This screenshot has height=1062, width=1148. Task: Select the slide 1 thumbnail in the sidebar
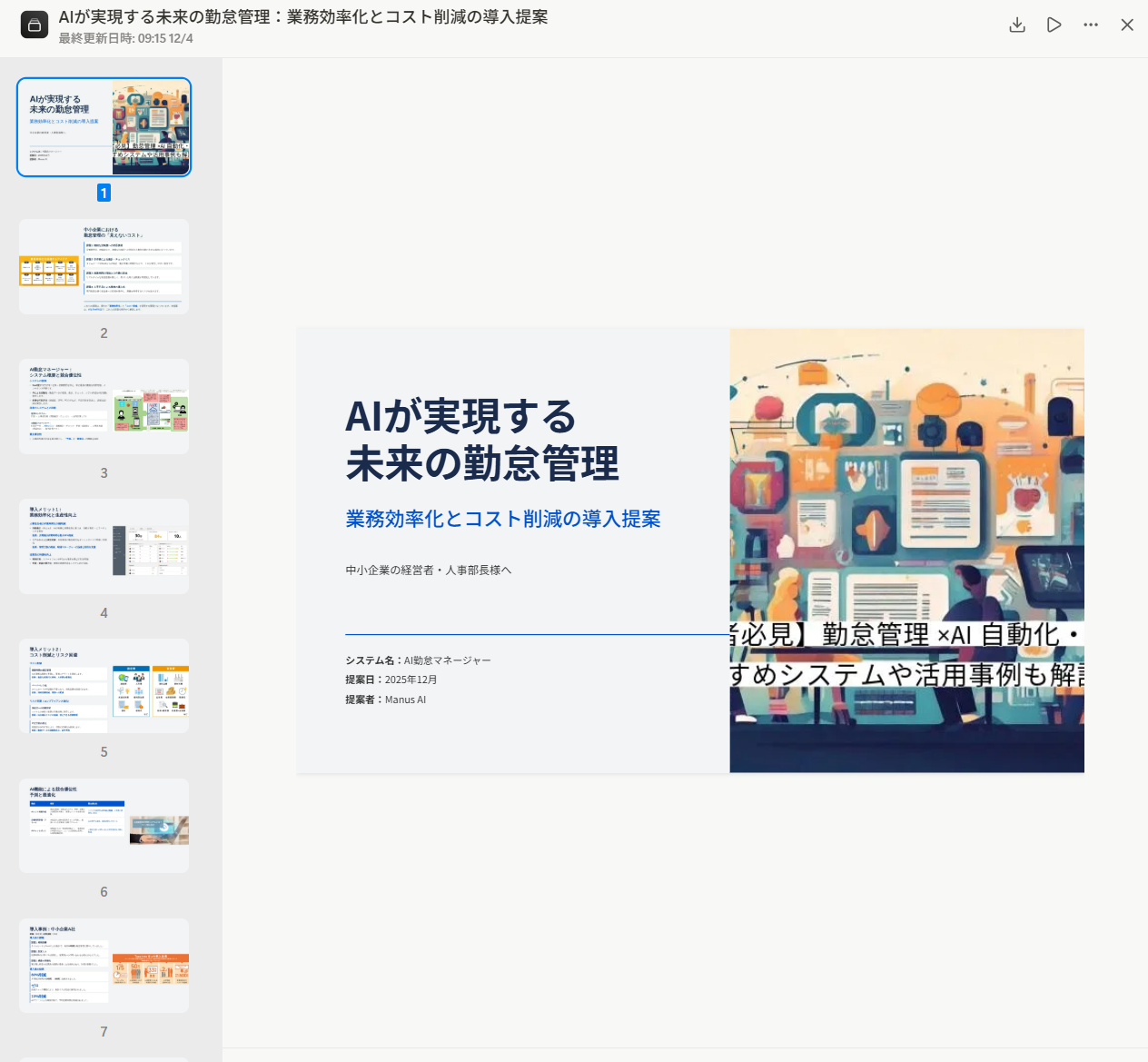pyautogui.click(x=104, y=127)
